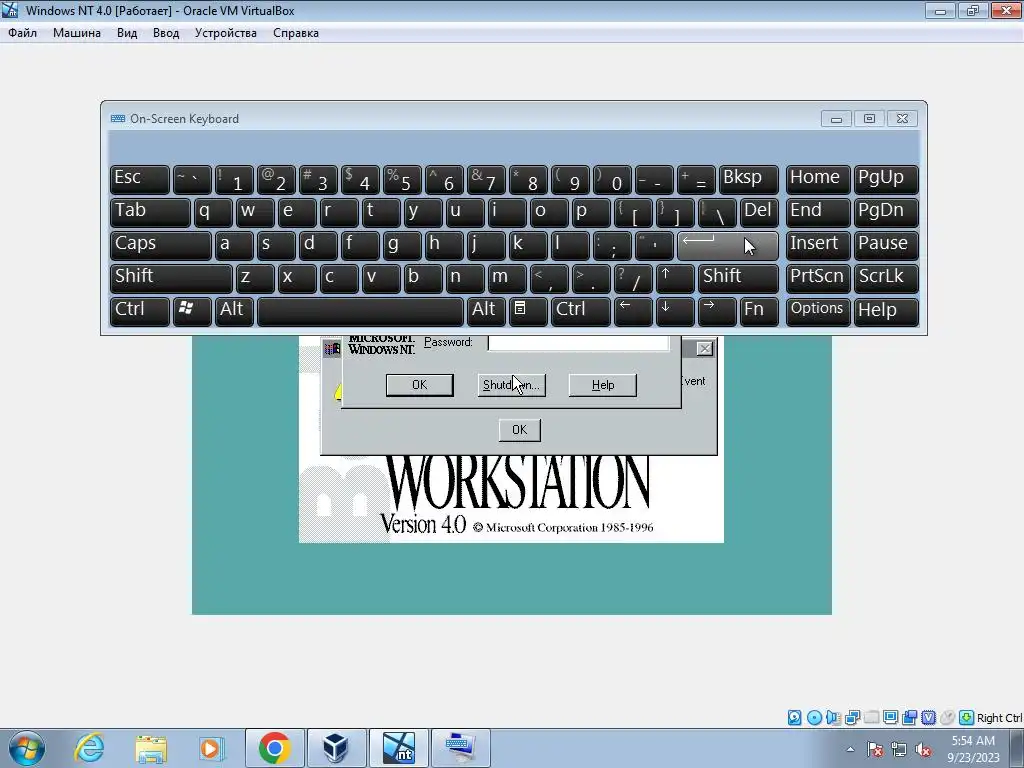Click the Shutdown button in logon dialog
The width and height of the screenshot is (1024, 768).
511,385
